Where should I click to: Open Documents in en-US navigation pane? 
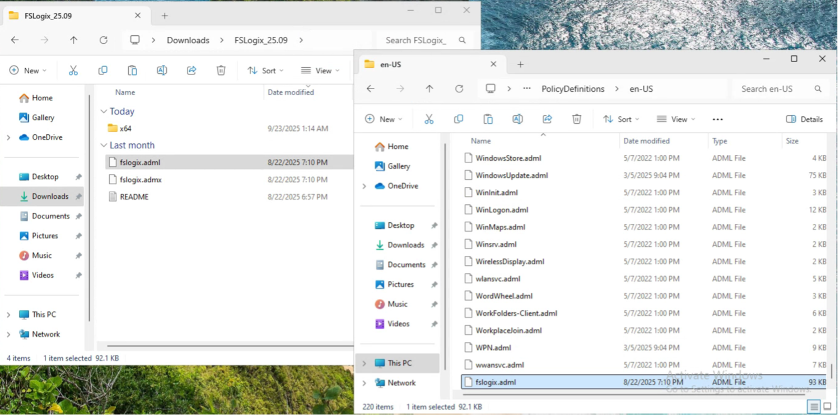(x=406, y=265)
